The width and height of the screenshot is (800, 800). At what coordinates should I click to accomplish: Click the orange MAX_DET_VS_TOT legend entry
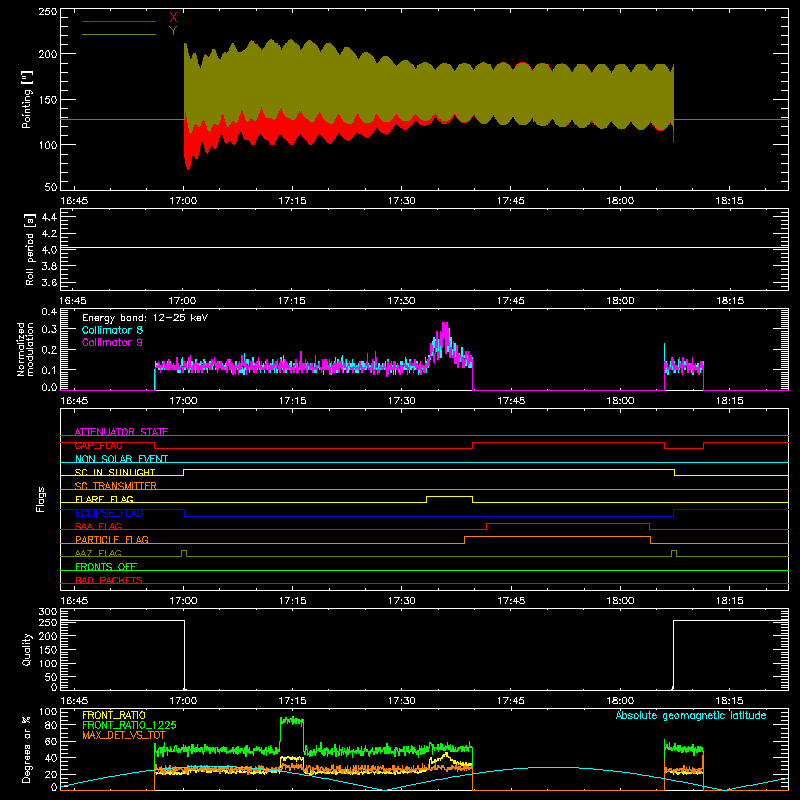(123, 735)
